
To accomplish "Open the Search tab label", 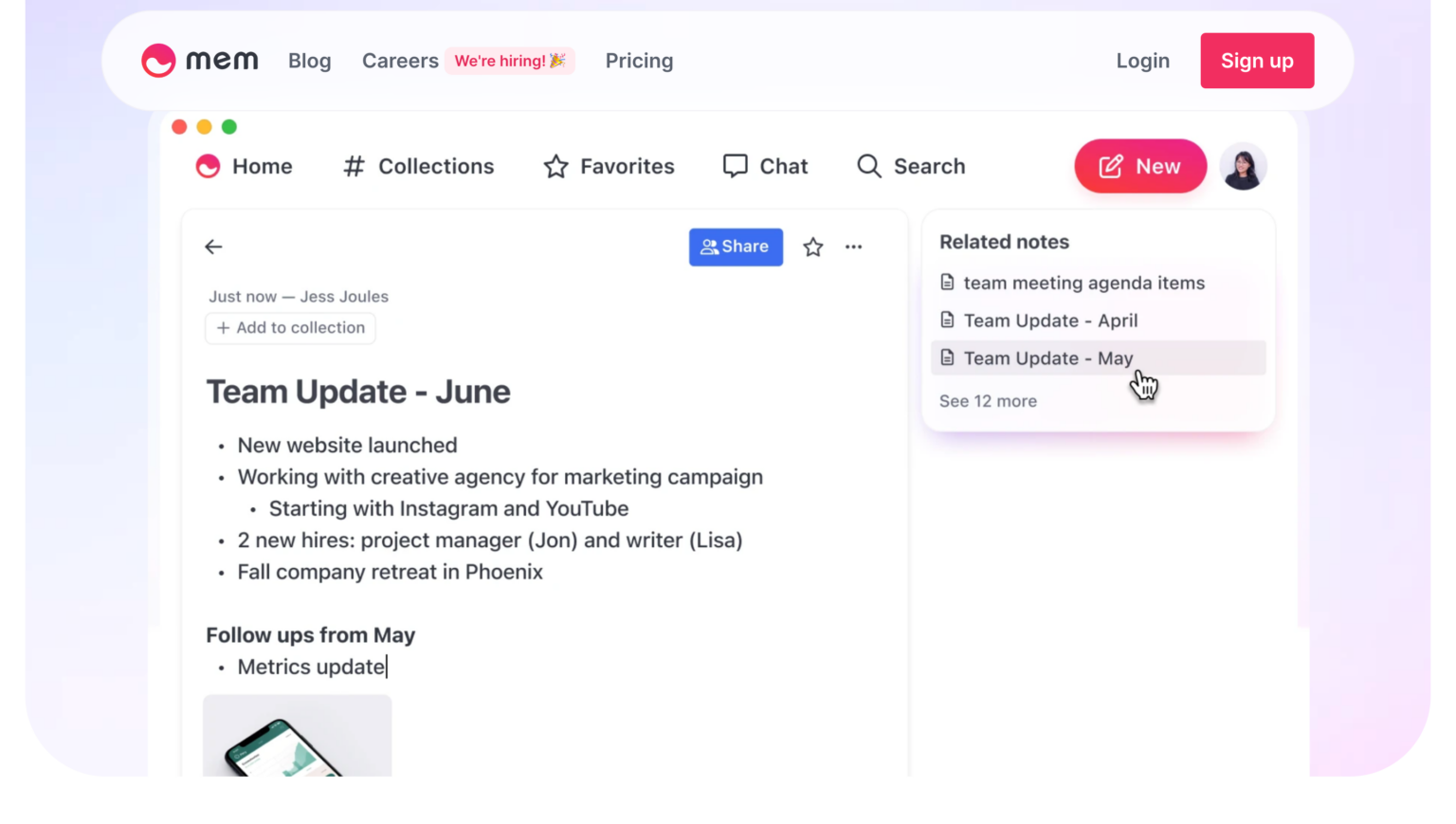I will point(929,166).
